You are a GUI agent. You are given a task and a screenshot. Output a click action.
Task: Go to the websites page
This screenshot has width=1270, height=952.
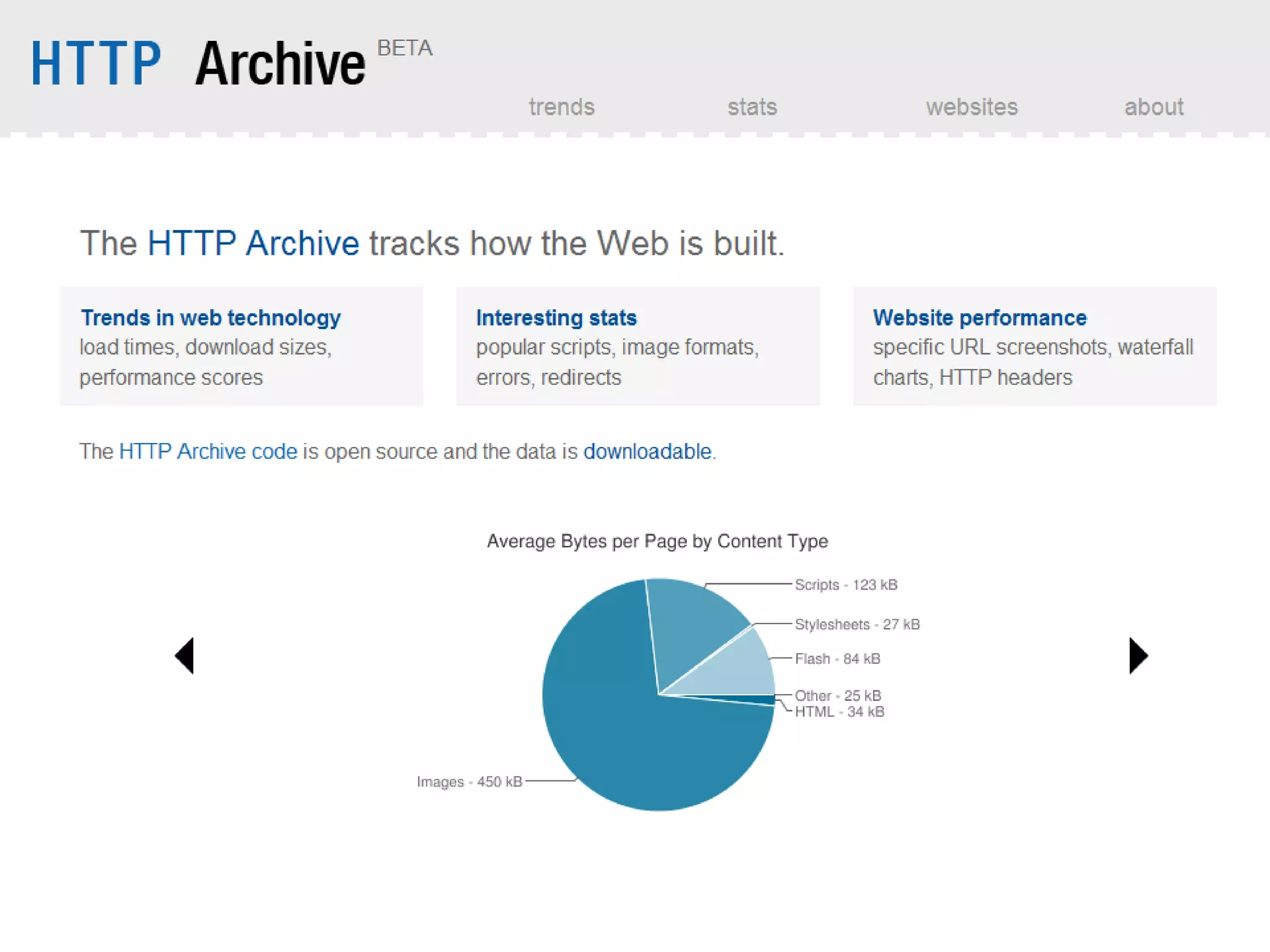click(x=972, y=107)
